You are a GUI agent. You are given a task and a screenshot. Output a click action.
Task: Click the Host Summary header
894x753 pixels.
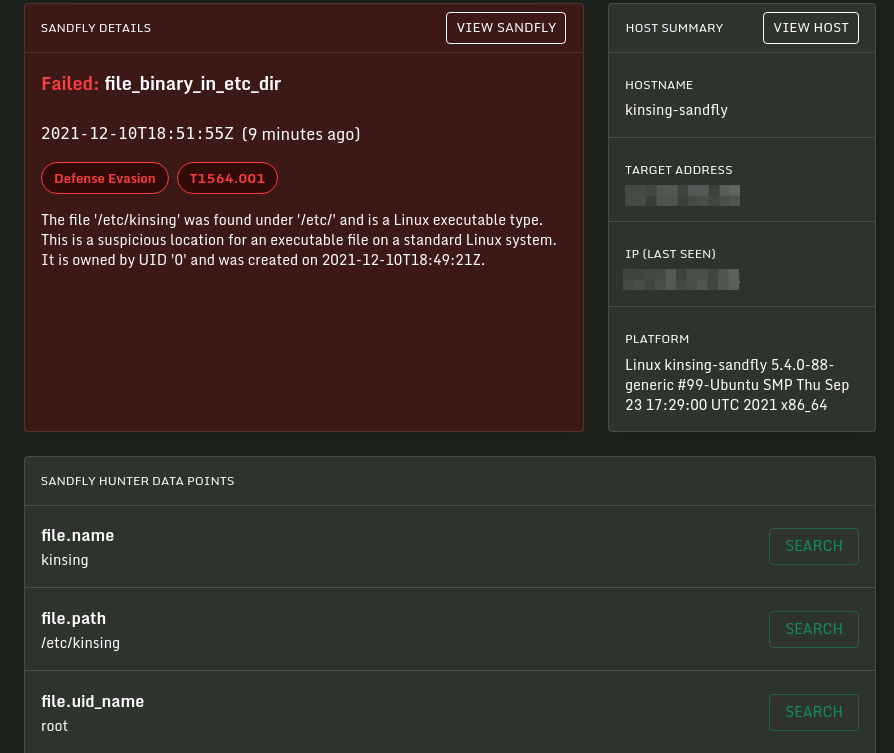[x=674, y=28]
